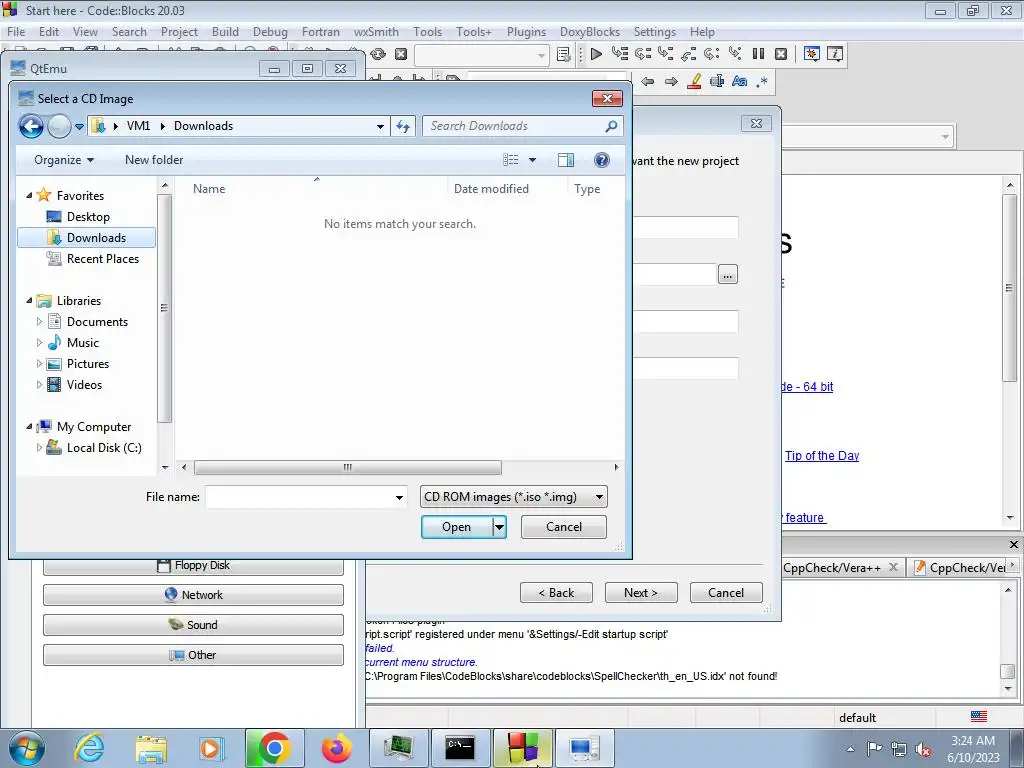
Task: Open Firefox from the taskbar
Action: [x=337, y=748]
